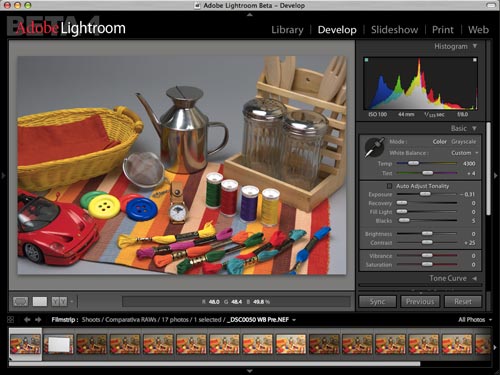This screenshot has width=500, height=375.
Task: Toggle the shadow clipping indicator in histogram
Action: (366, 60)
